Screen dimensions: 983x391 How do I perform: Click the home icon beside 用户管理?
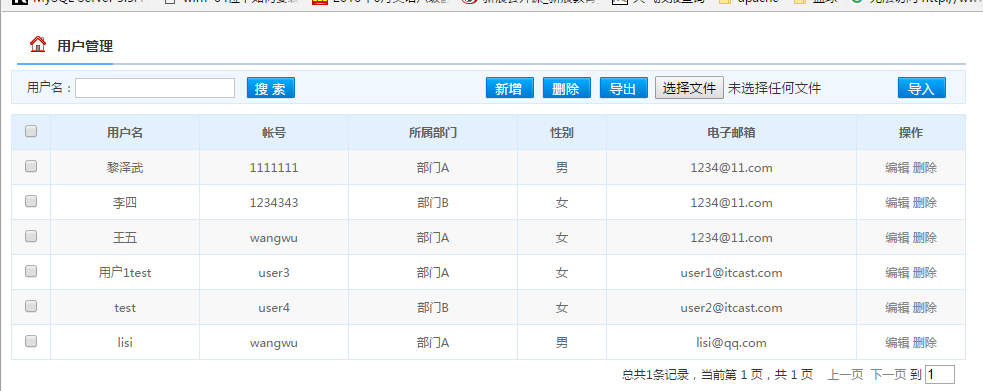click(x=38, y=44)
